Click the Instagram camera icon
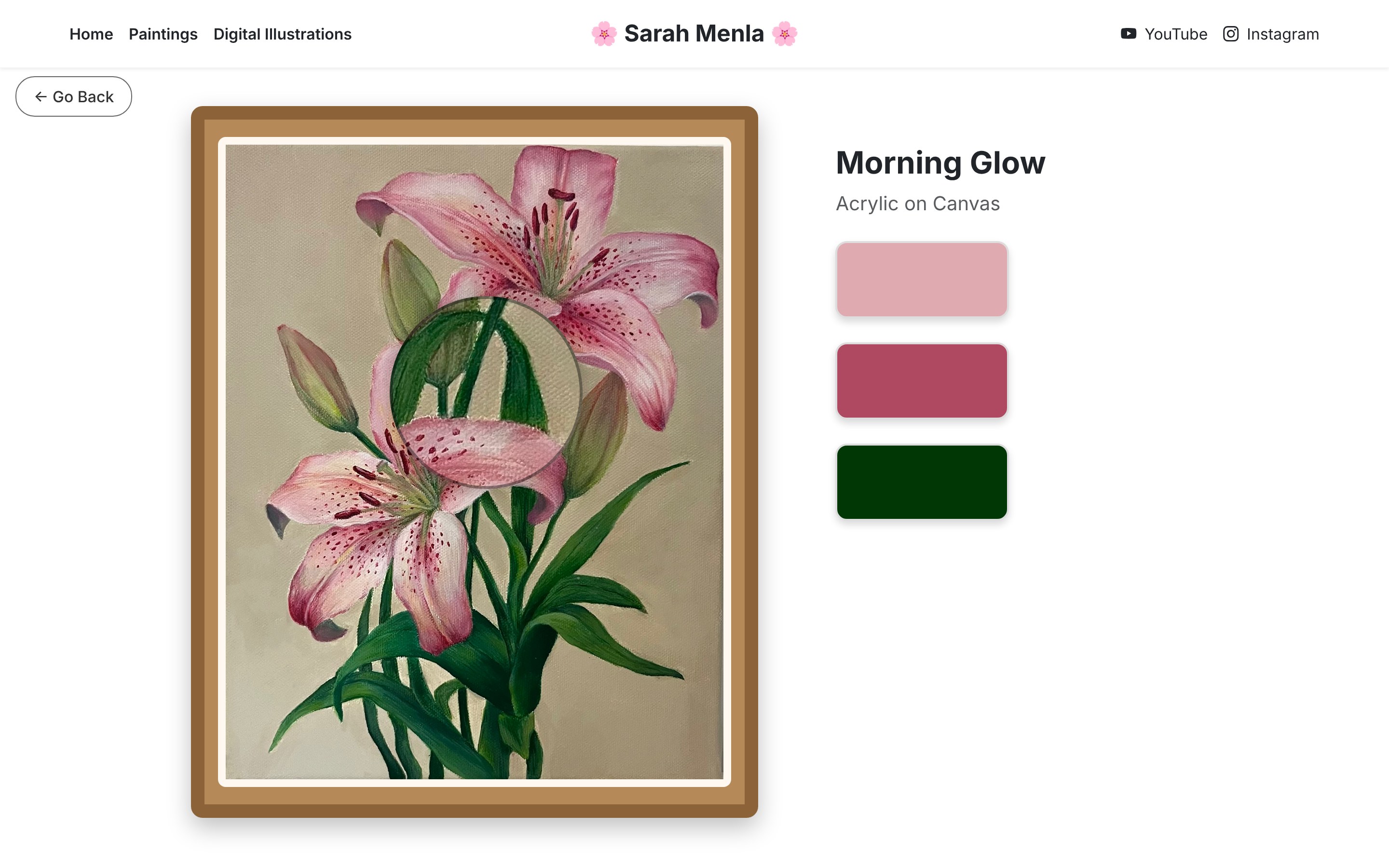1389x868 pixels. click(x=1230, y=34)
